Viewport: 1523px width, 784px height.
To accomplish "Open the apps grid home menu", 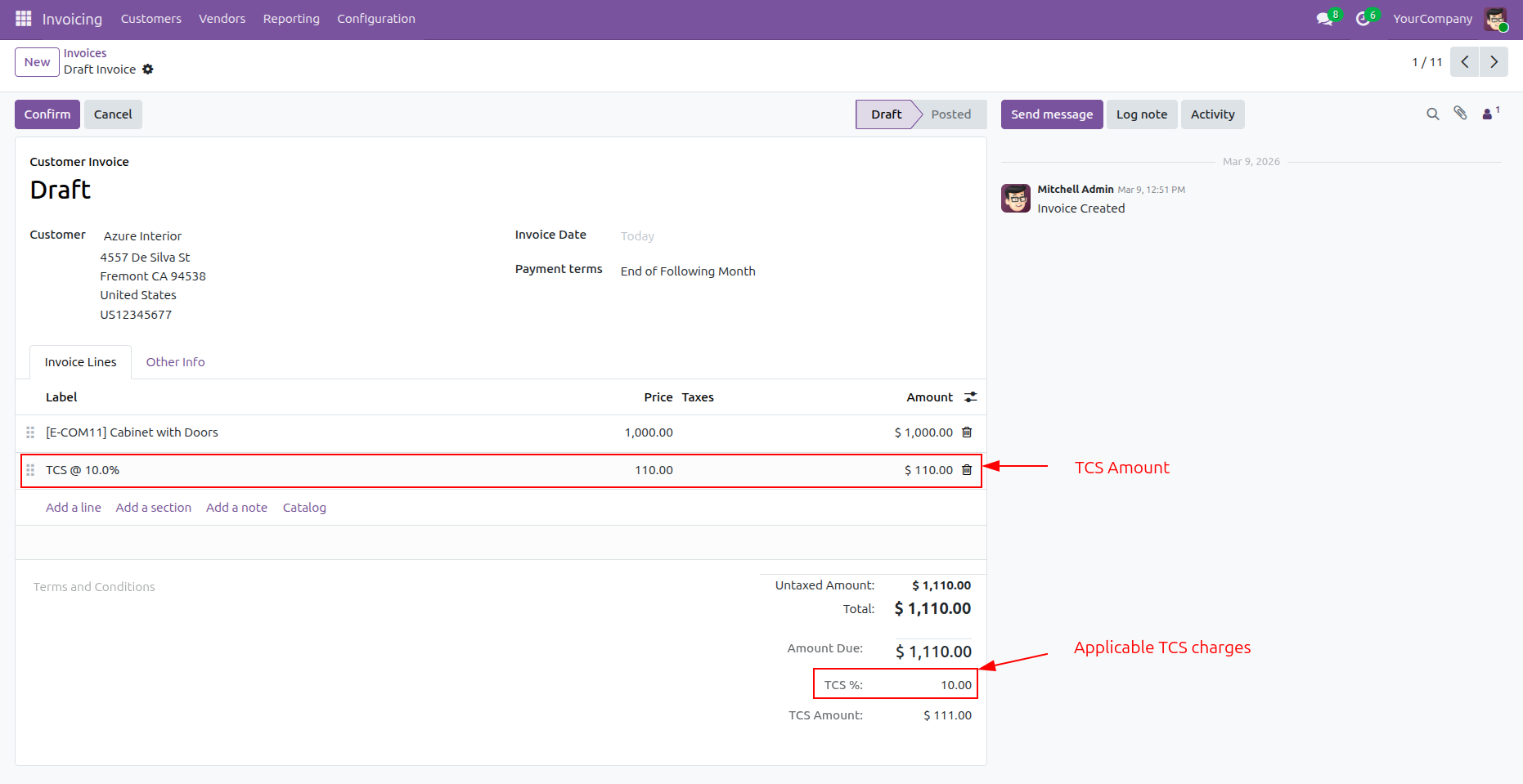I will click(23, 18).
